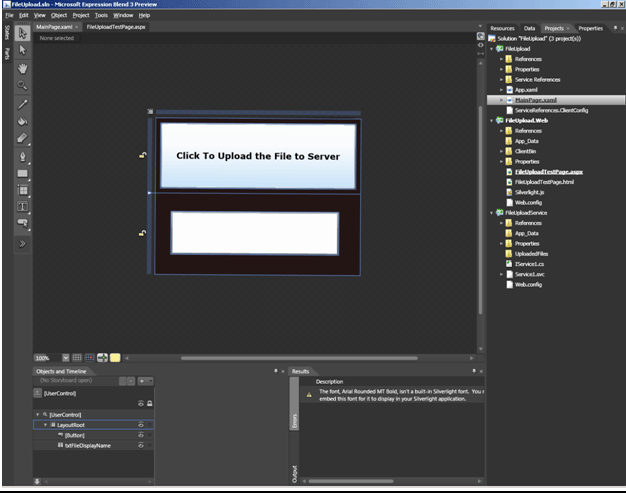Open the zoom percentage dropdown
Image resolution: width=626 pixels, height=493 pixels.
tap(66, 358)
